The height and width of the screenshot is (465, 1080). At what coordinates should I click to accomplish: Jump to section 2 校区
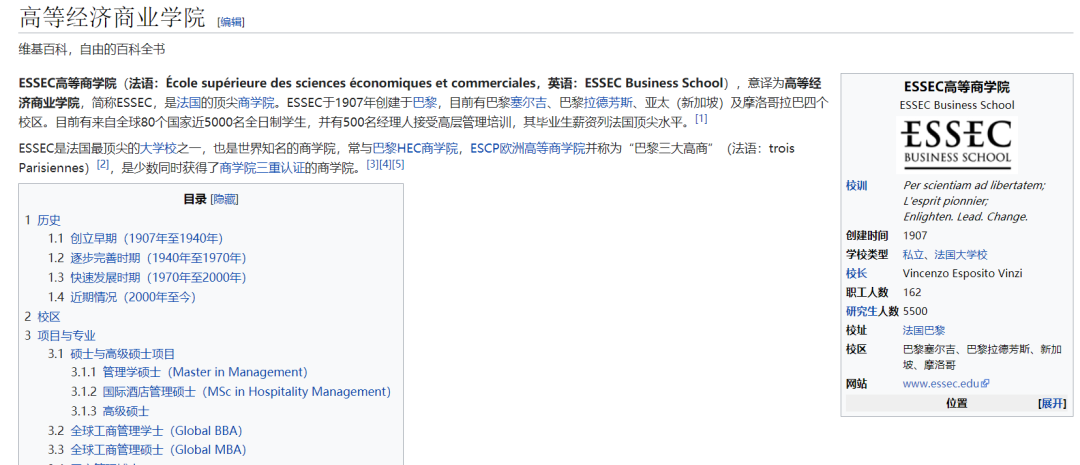43,316
